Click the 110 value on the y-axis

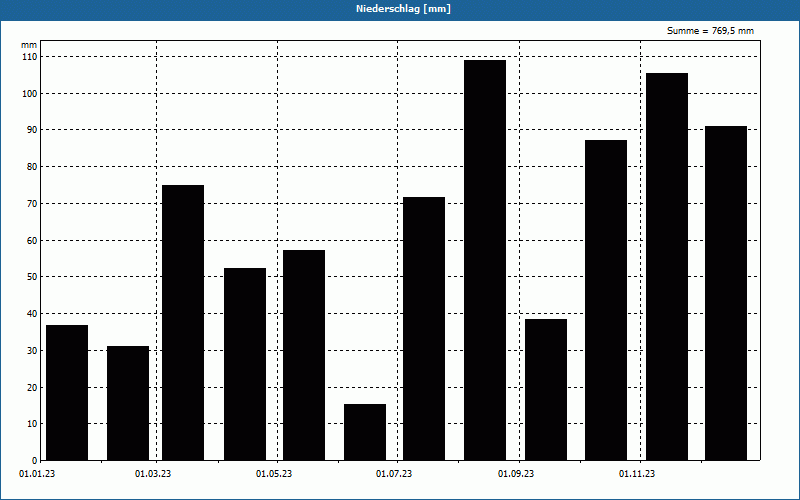click(x=30, y=57)
